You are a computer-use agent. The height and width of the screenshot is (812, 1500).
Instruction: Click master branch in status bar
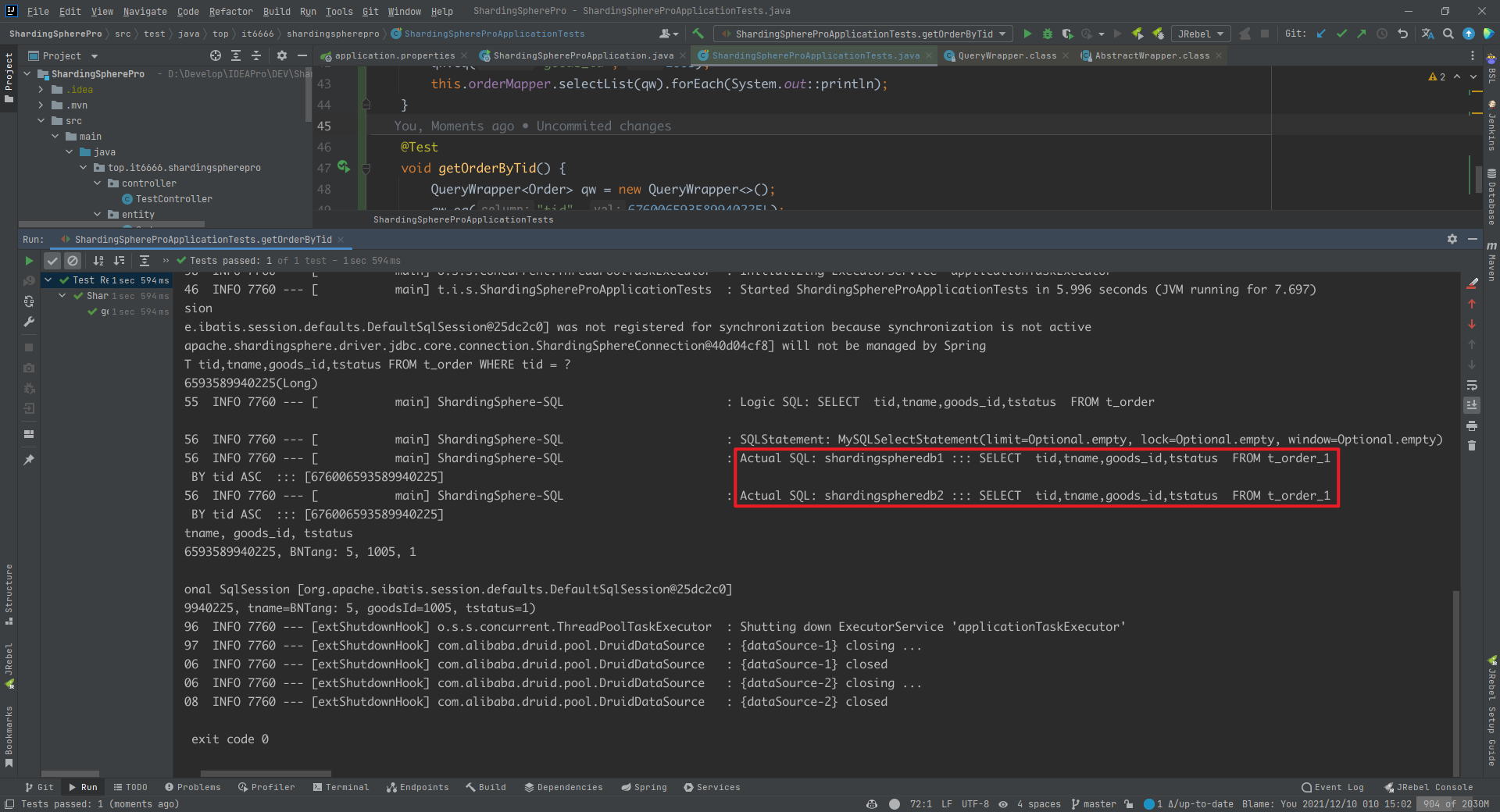pyautogui.click(x=1094, y=804)
